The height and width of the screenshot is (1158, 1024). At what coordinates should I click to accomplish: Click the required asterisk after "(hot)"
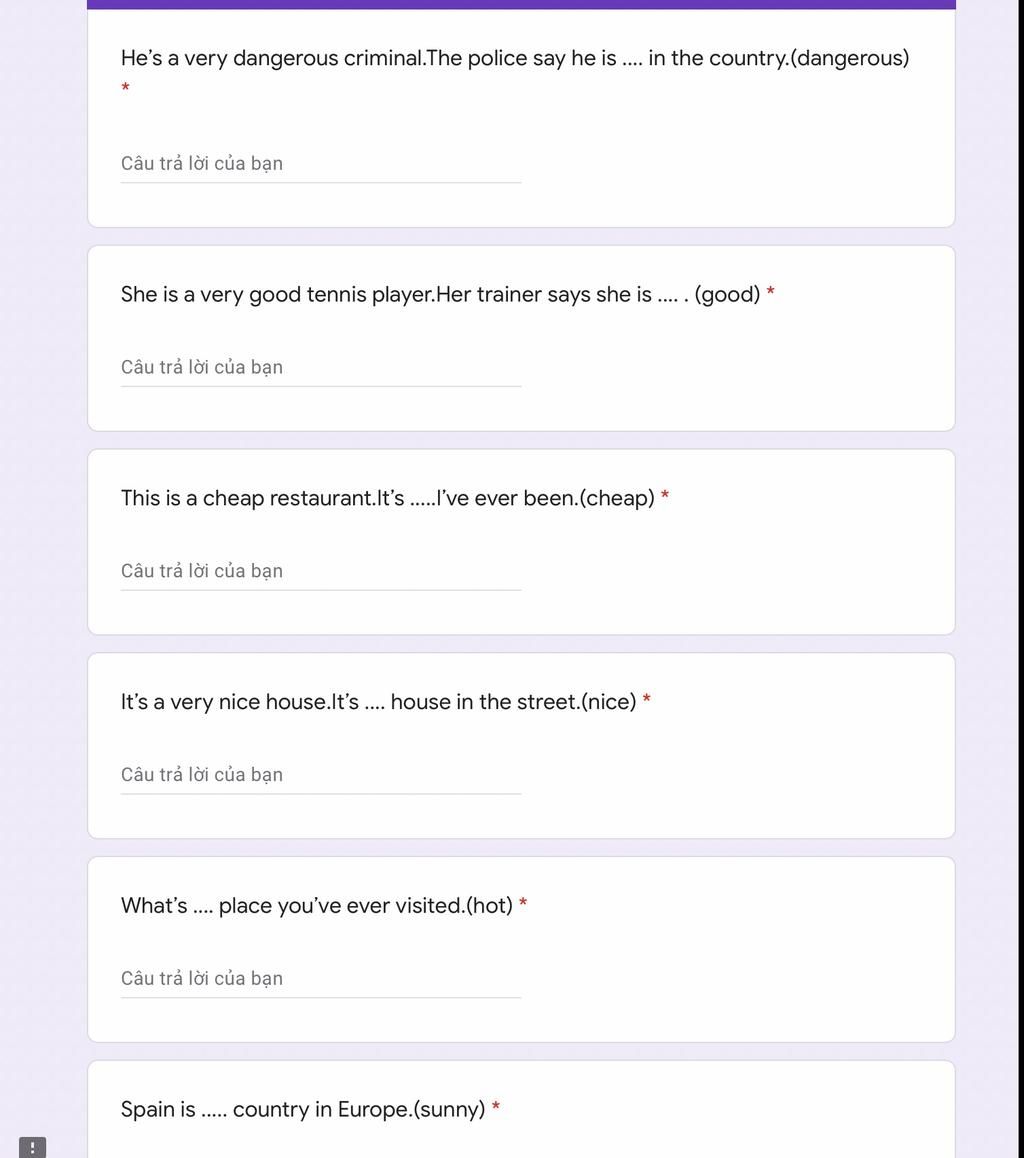[523, 903]
